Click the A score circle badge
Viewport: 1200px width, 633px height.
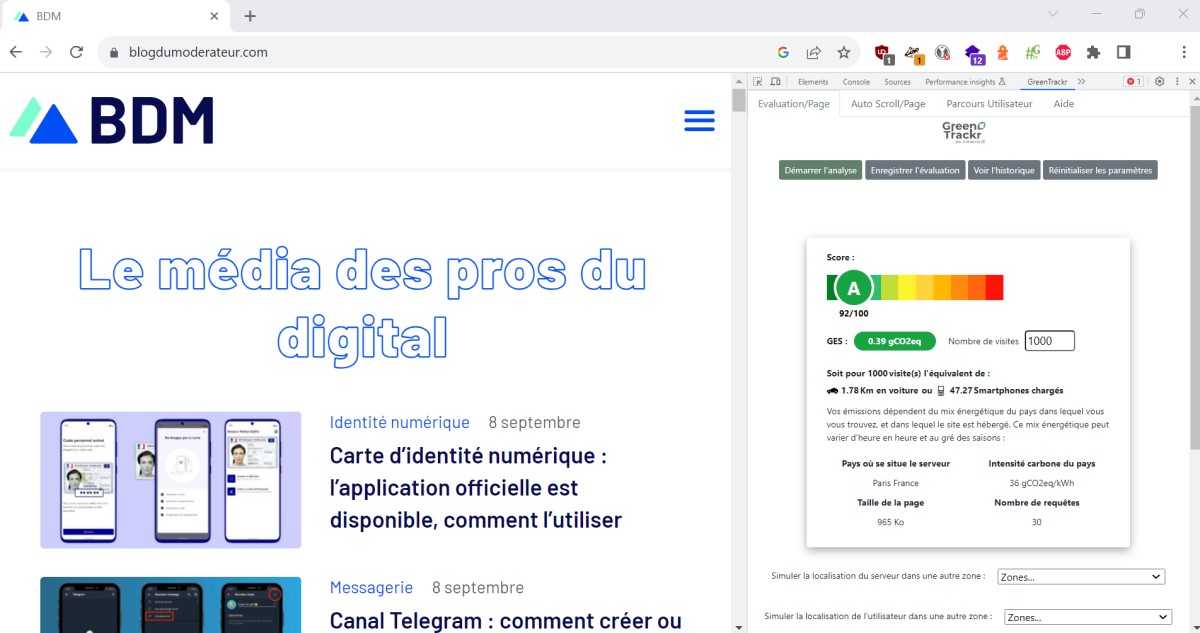[x=853, y=289]
